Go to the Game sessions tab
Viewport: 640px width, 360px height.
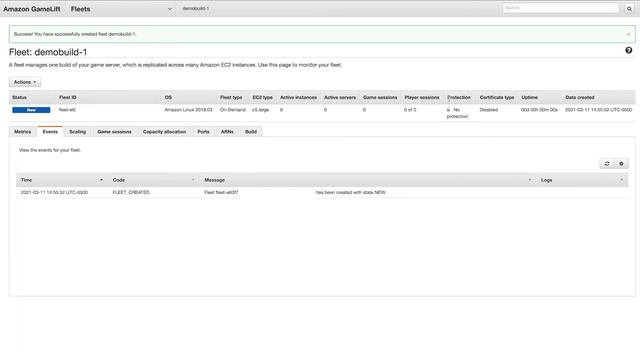coord(114,132)
